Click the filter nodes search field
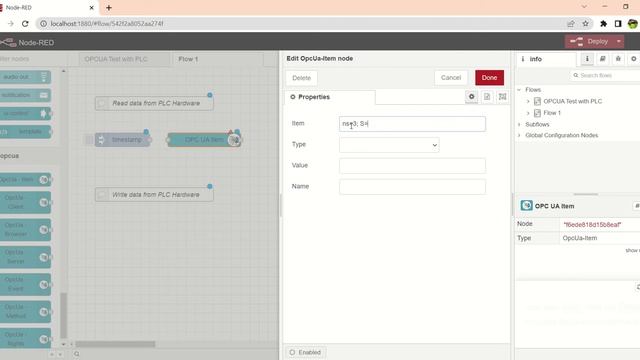The image size is (640, 360). (x=31, y=59)
